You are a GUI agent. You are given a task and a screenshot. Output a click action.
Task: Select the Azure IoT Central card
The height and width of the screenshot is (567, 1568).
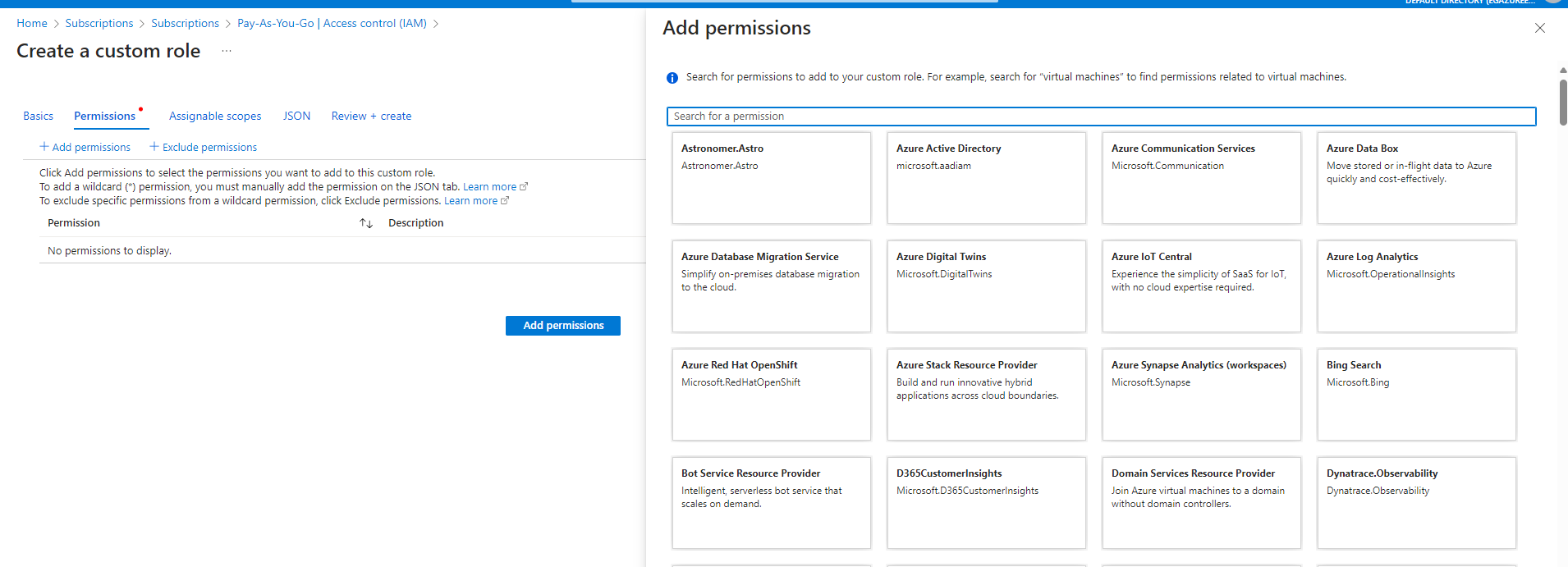tap(1202, 286)
